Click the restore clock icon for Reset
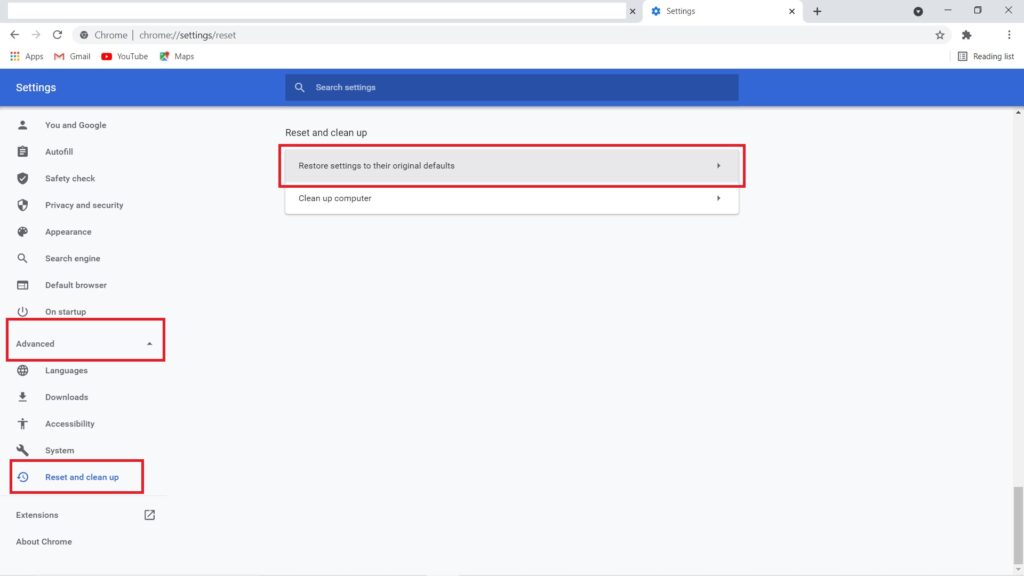Screen dimensions: 1024x576 pyautogui.click(x=22, y=477)
